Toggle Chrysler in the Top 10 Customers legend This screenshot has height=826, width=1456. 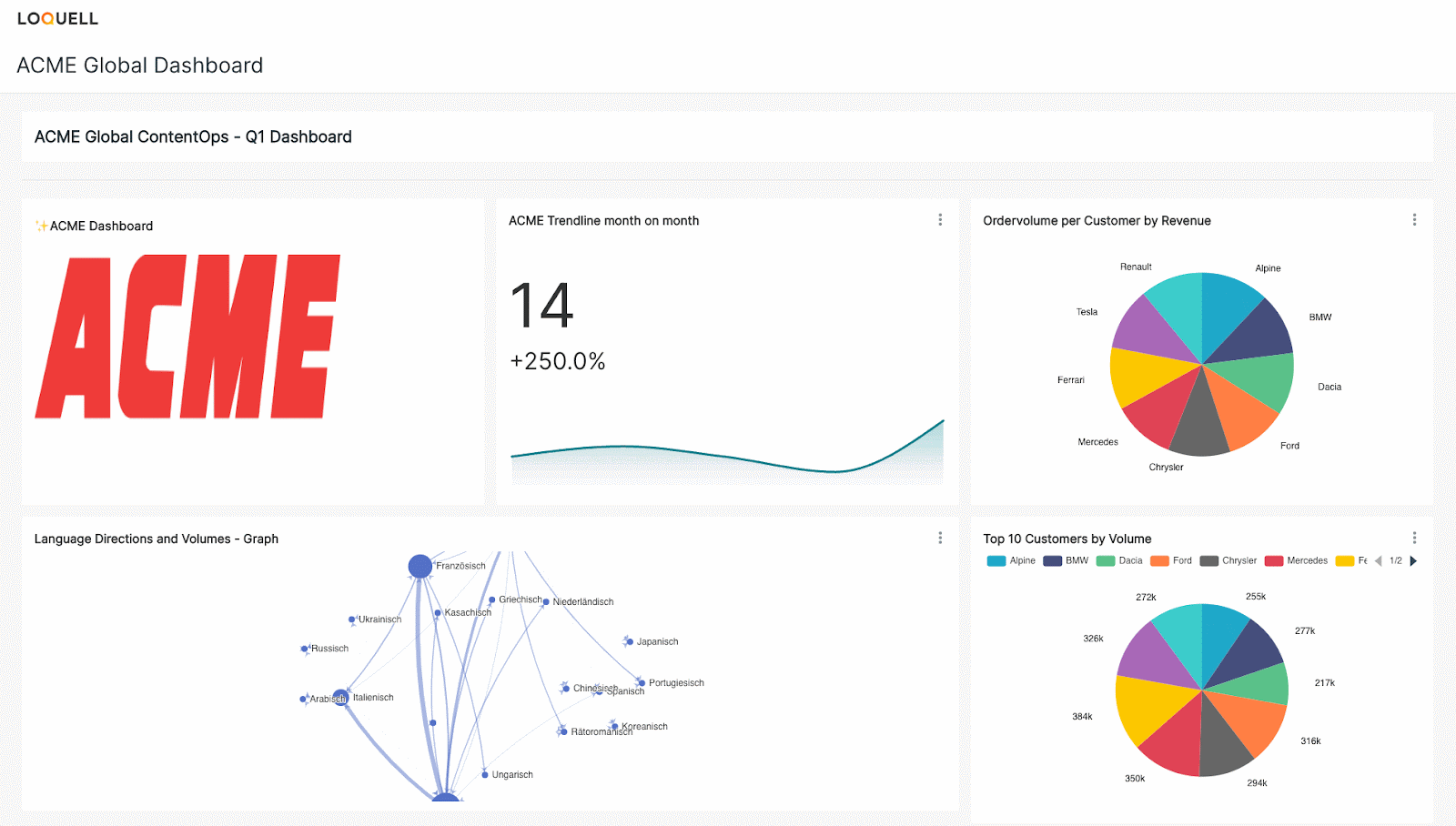point(1228,561)
